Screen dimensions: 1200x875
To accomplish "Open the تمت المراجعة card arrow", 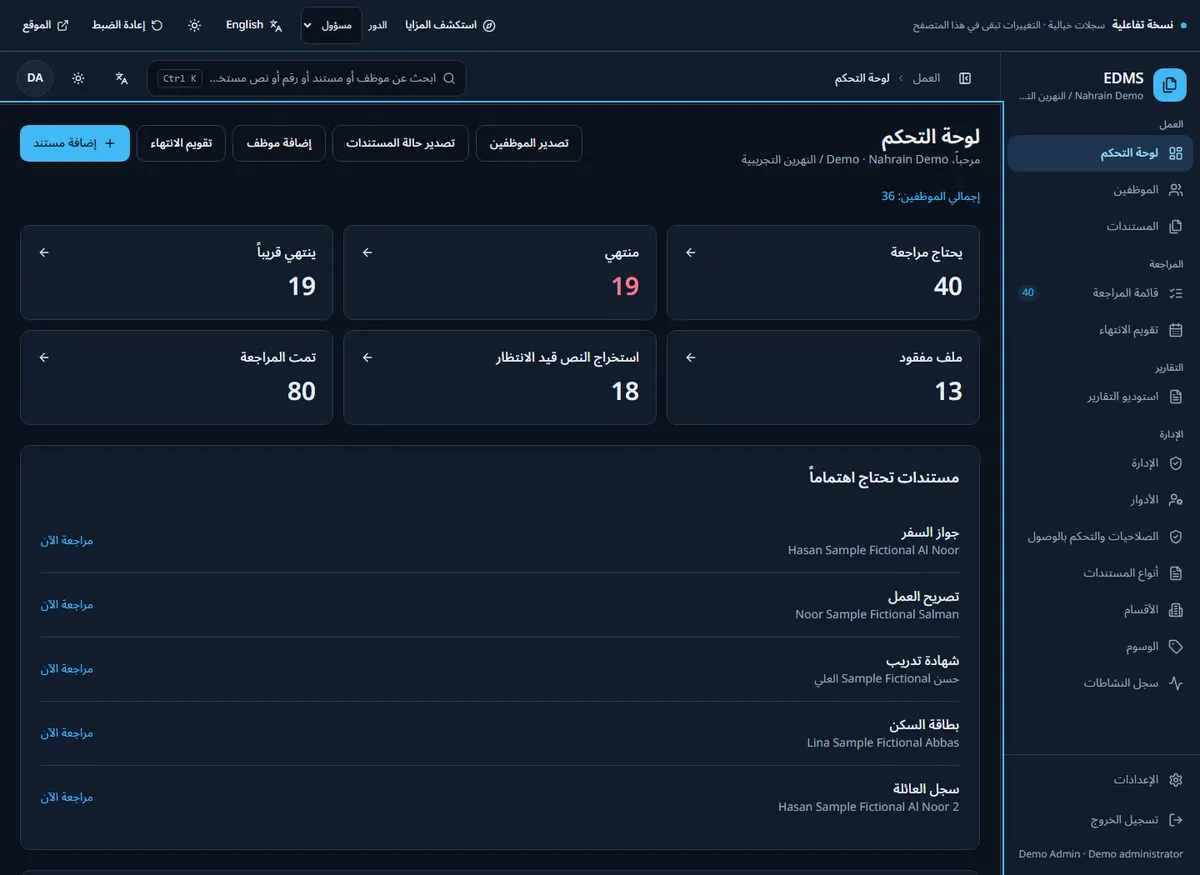I will 44,357.
